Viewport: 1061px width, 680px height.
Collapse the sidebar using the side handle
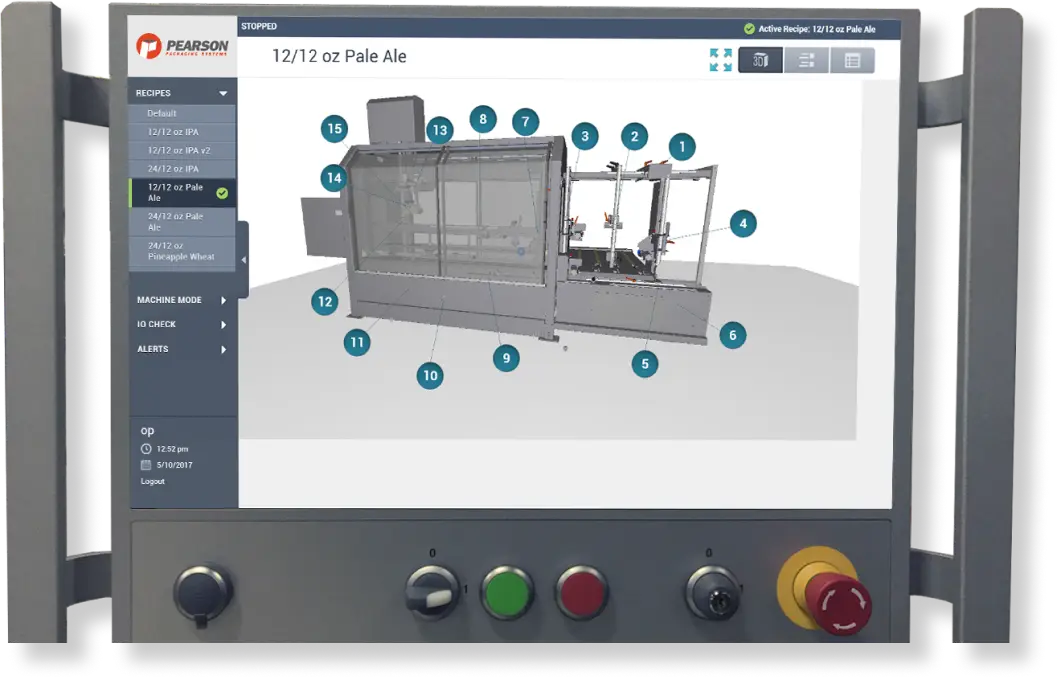243,260
